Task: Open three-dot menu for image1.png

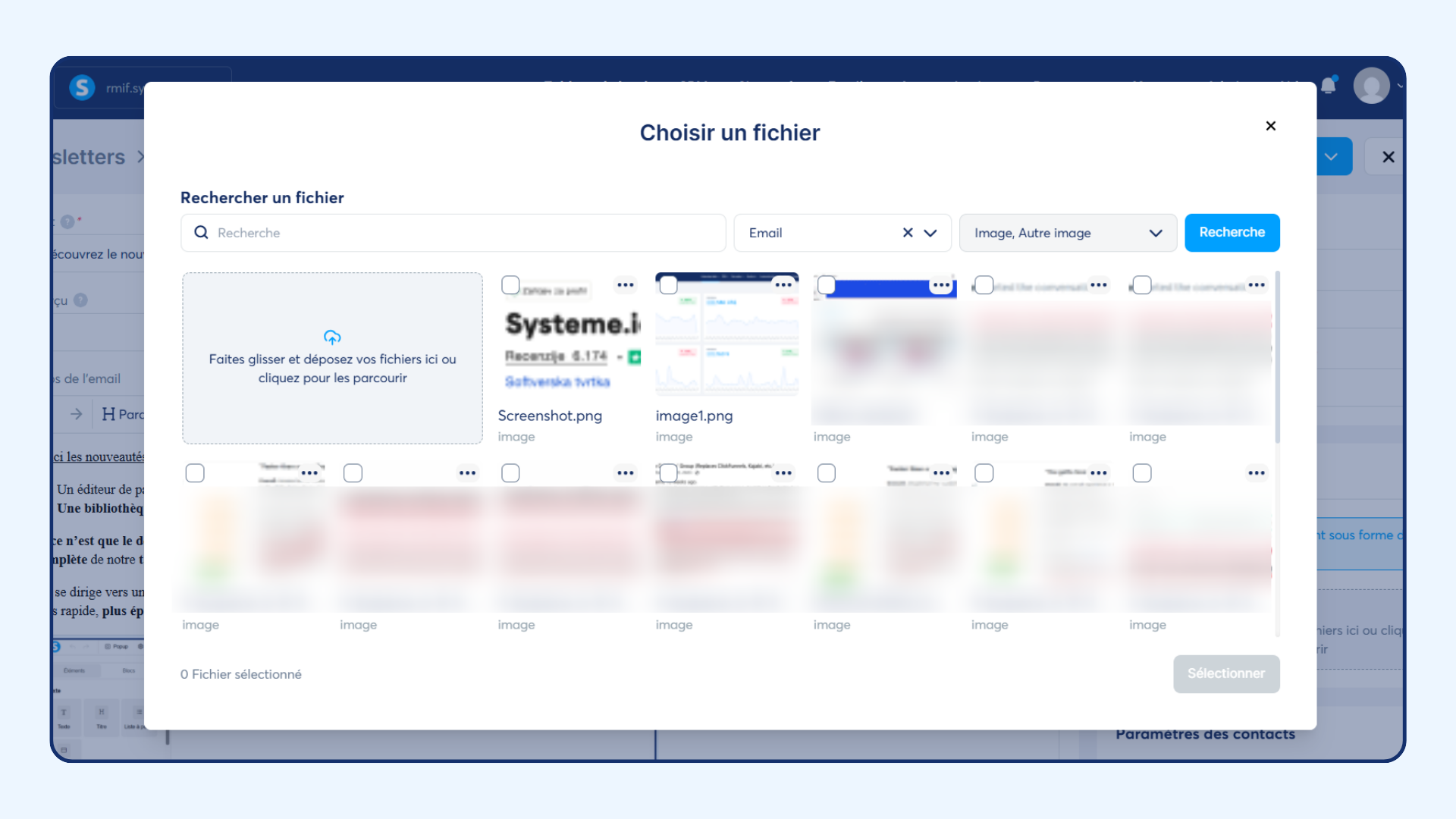Action: click(x=783, y=285)
